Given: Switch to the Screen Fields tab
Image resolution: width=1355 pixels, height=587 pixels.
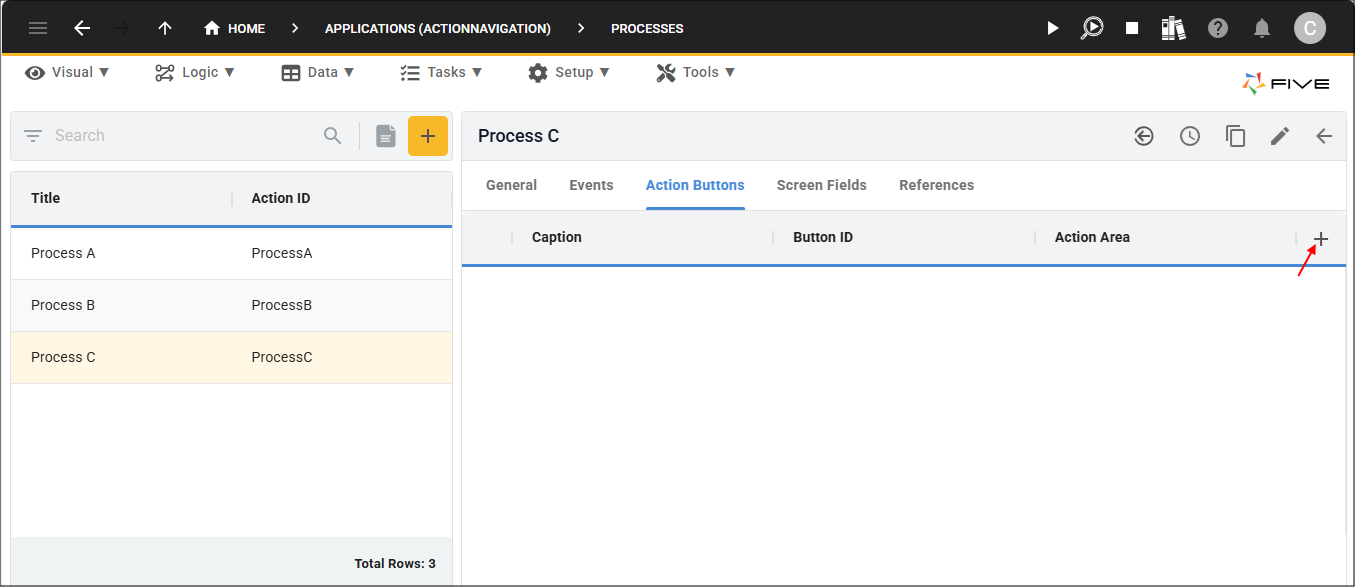Looking at the screenshot, I should click(x=821, y=185).
